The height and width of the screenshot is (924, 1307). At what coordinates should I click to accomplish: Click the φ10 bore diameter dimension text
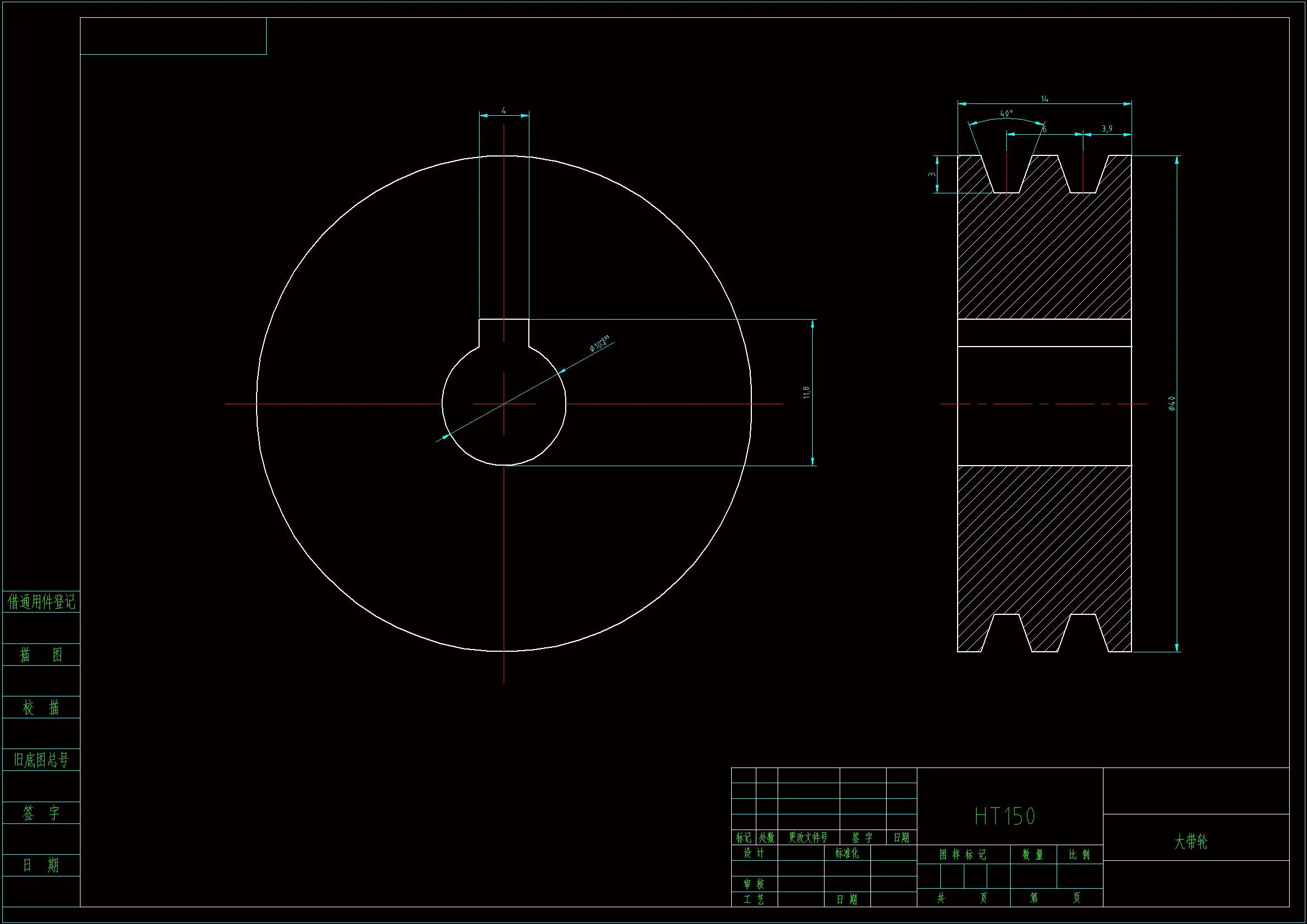[x=599, y=343]
